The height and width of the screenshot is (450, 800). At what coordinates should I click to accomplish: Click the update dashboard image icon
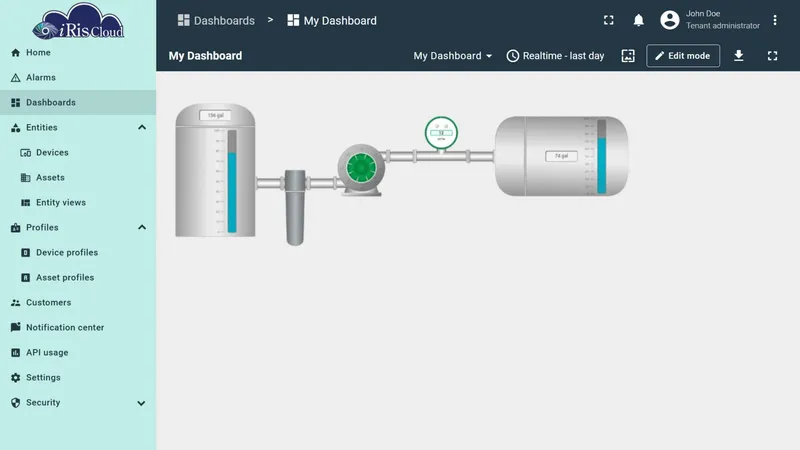tap(628, 56)
